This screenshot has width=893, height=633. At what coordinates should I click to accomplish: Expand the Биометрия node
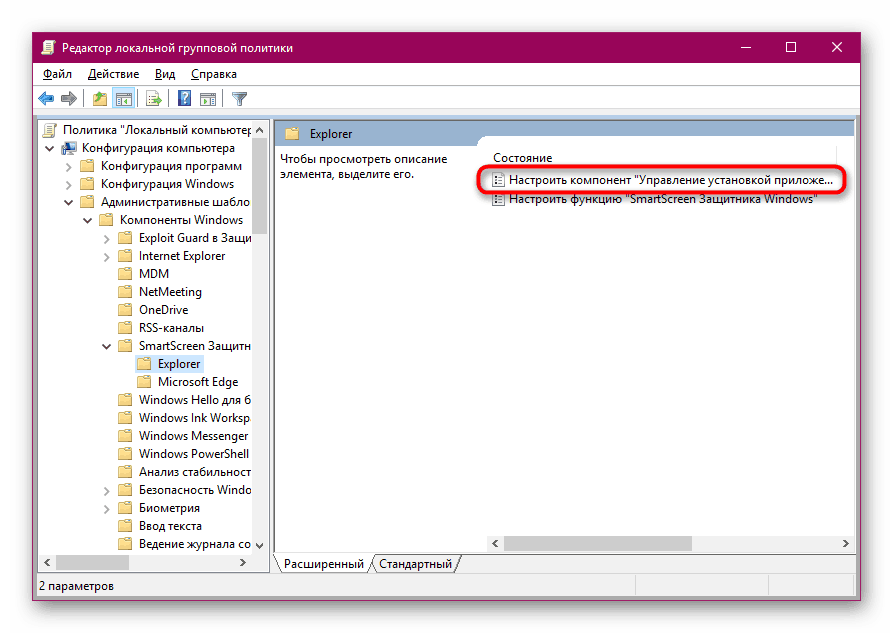[106, 509]
